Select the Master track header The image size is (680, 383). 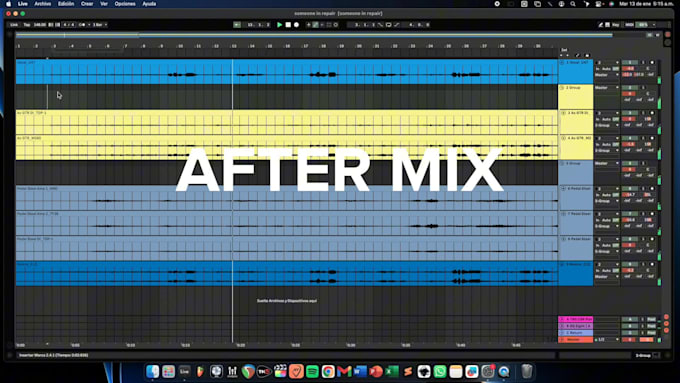[575, 340]
